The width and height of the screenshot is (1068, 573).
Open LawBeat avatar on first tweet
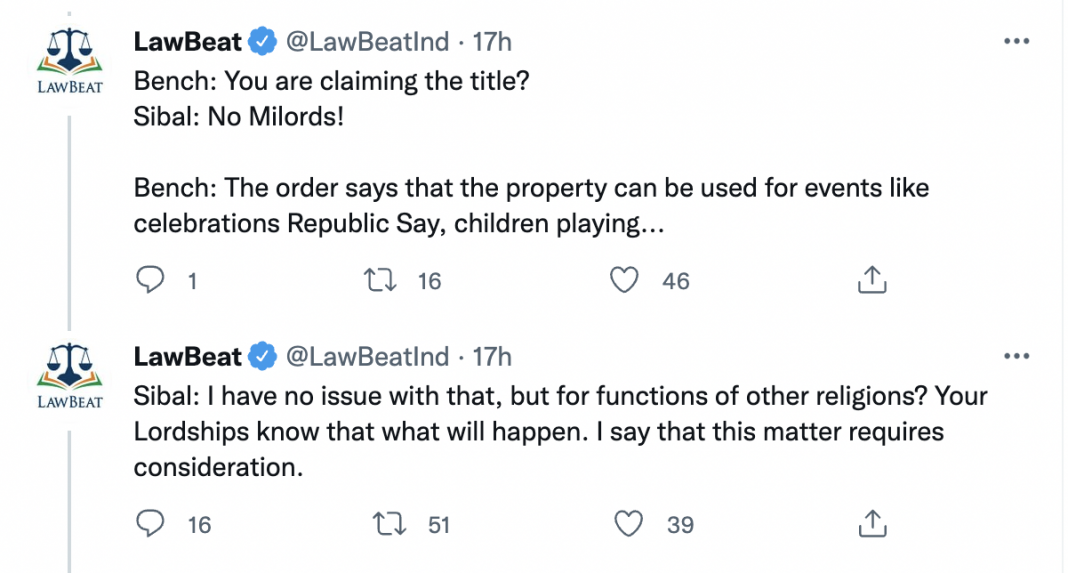pos(69,61)
